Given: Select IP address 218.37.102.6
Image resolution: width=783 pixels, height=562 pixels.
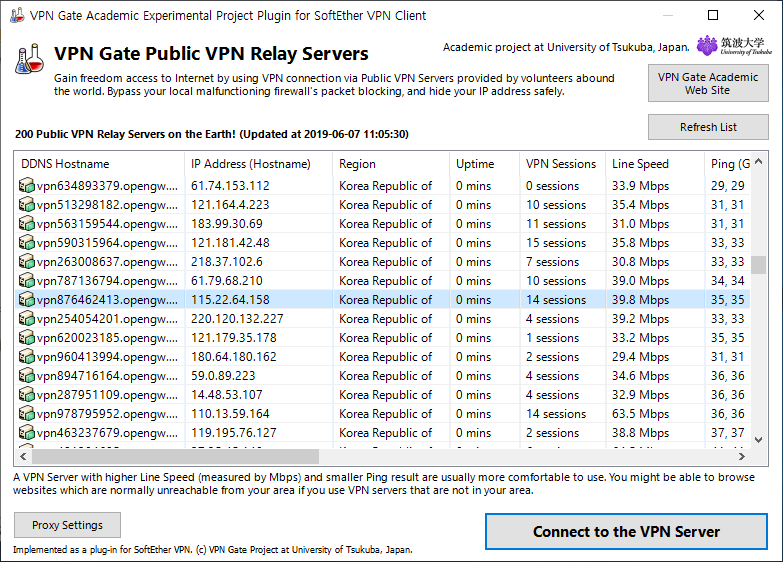Looking at the screenshot, I should click(227, 262).
